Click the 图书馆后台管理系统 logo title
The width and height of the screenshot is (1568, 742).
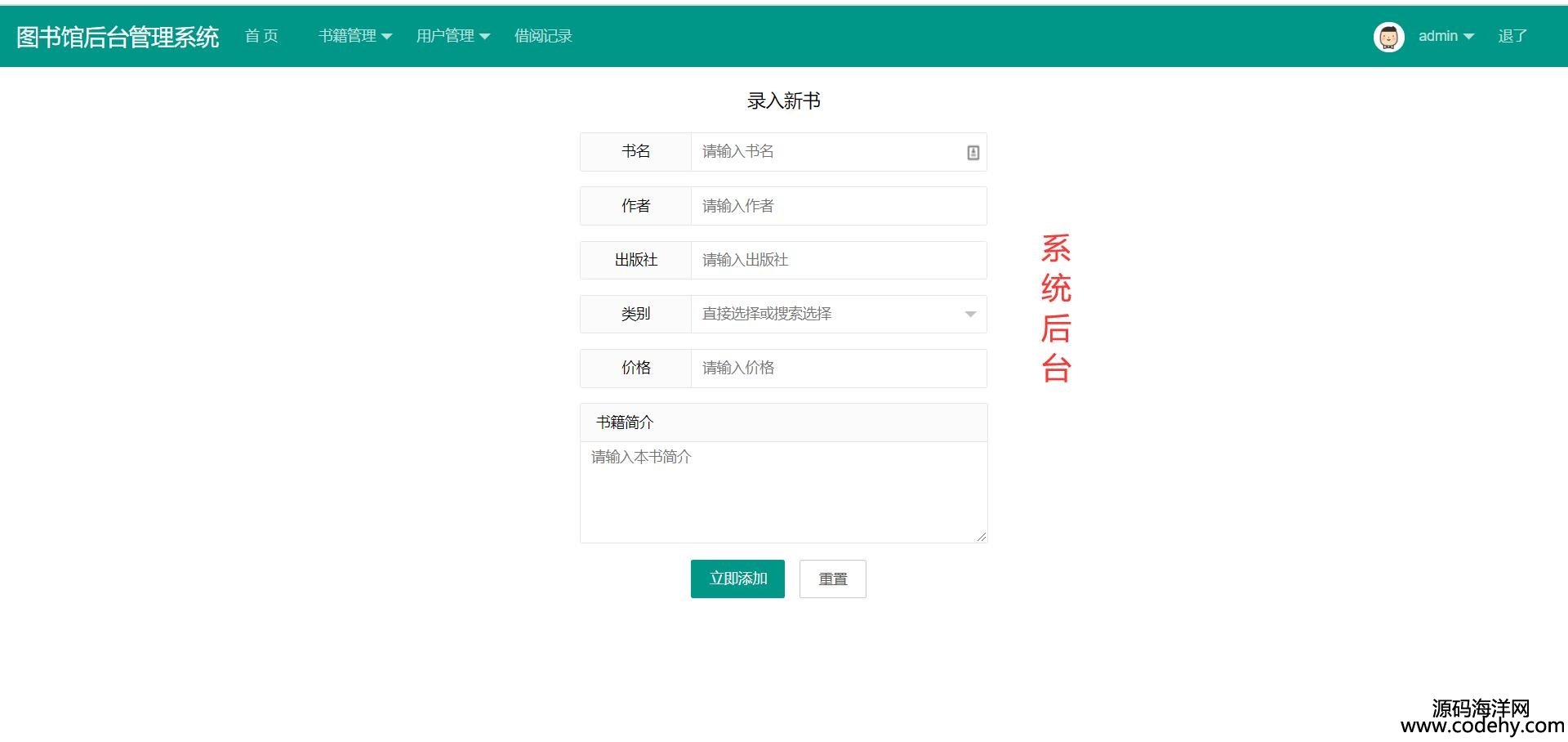118,37
